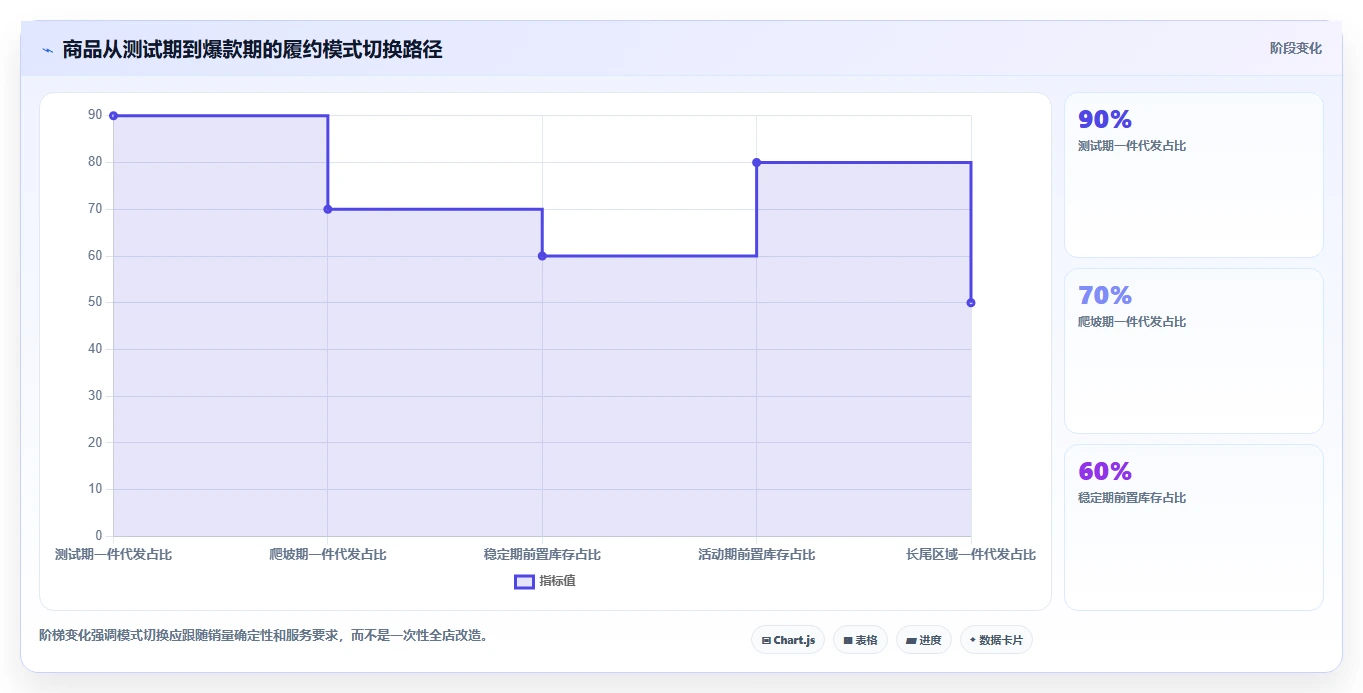This screenshot has height=693, width=1363.
Task: Click the chart title 商品从测试期到爆款期的履约模式切换路径
Action: coord(252,49)
